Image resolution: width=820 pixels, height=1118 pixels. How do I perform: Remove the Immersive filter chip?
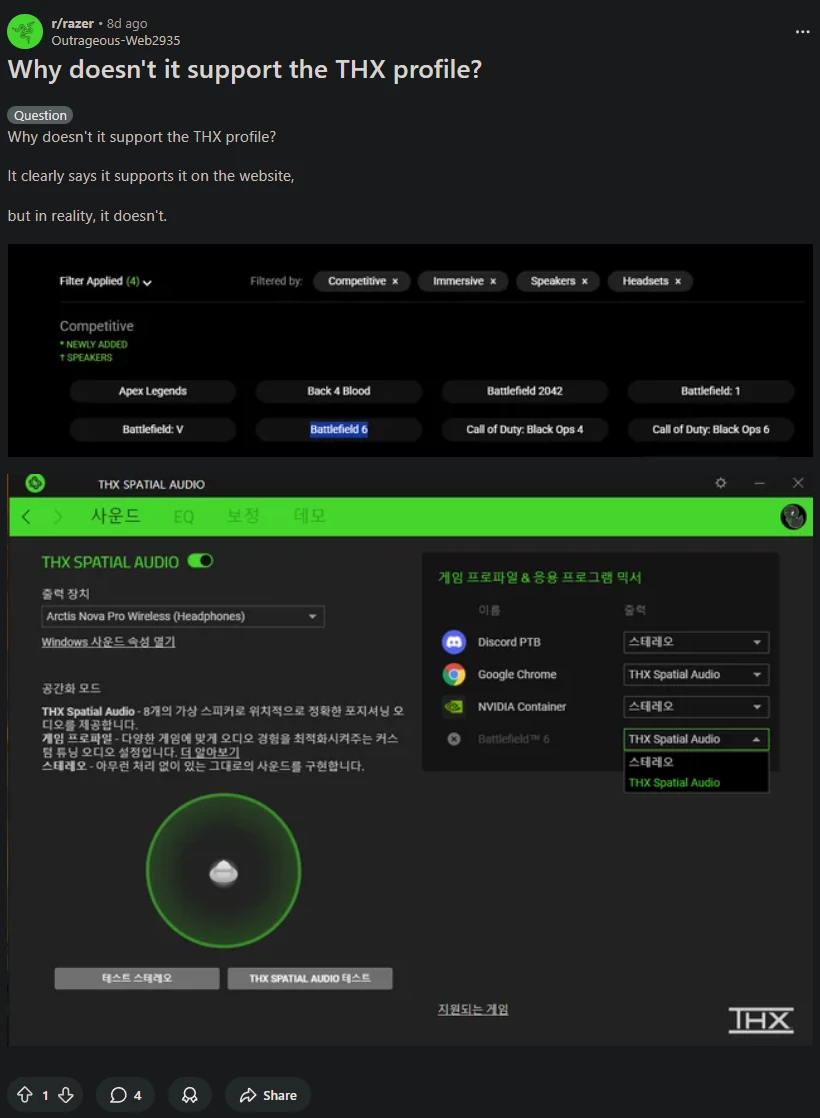[x=493, y=282]
